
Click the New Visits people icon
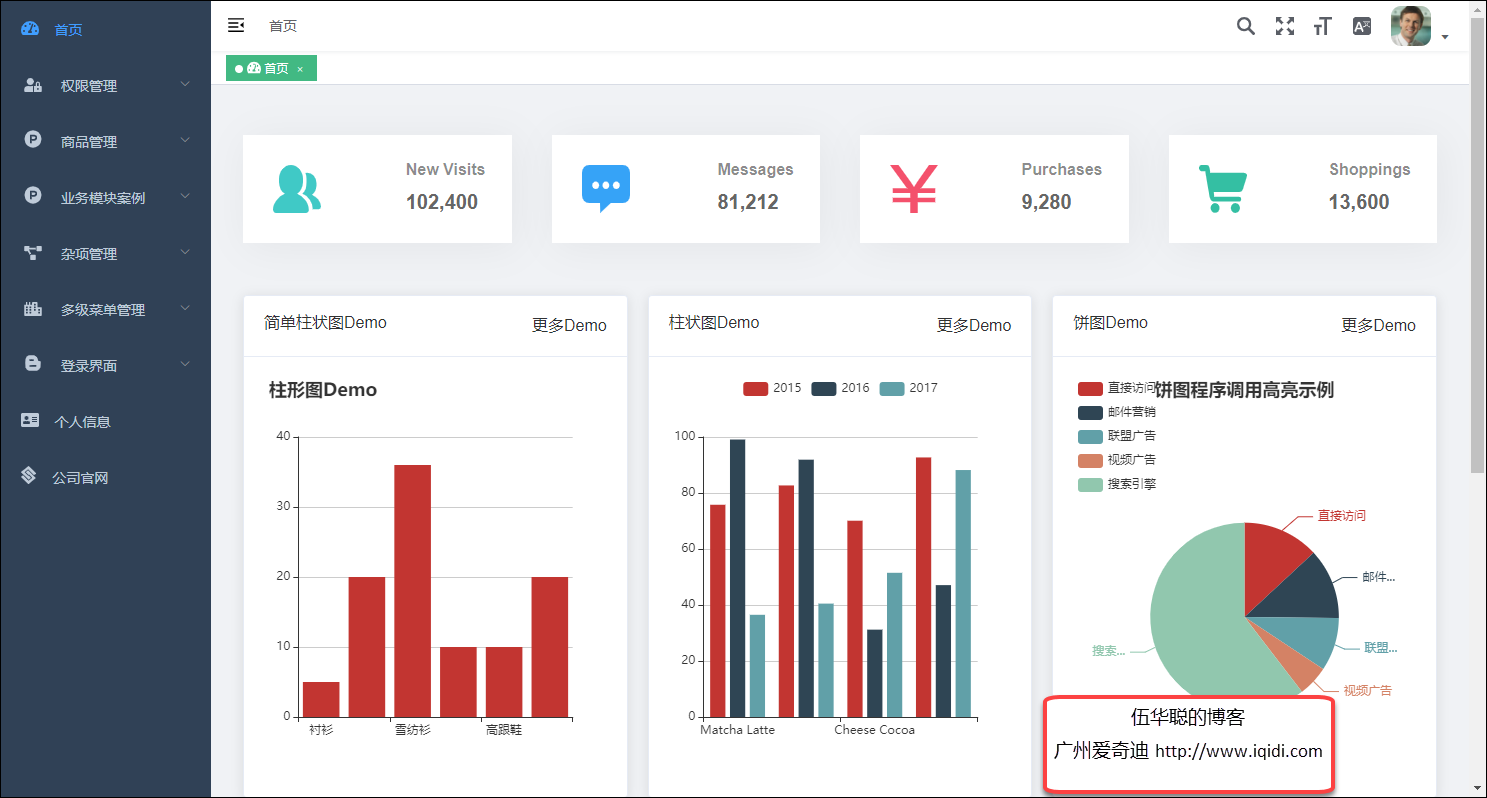coord(296,189)
